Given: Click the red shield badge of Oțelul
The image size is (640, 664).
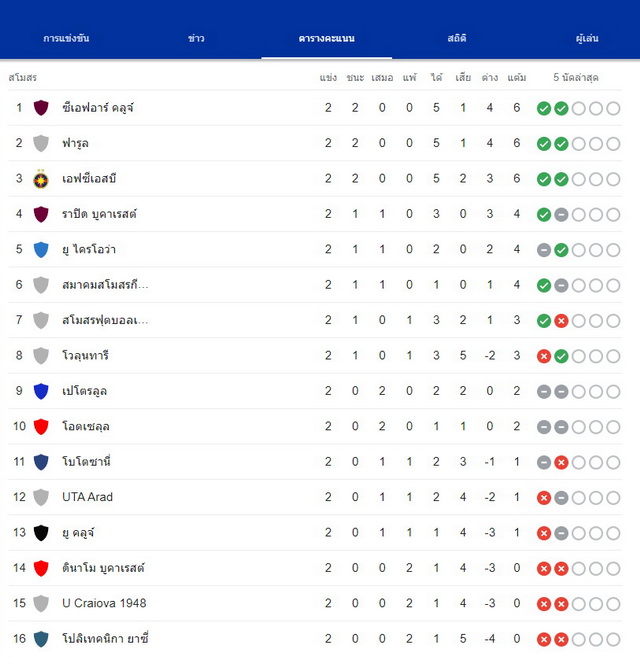Looking at the screenshot, I should click(x=41, y=426).
